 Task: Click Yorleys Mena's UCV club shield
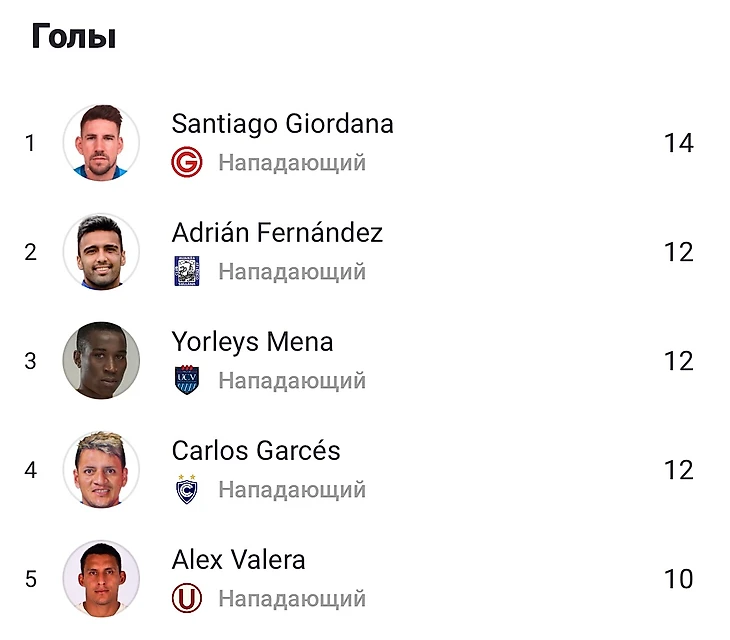186,380
